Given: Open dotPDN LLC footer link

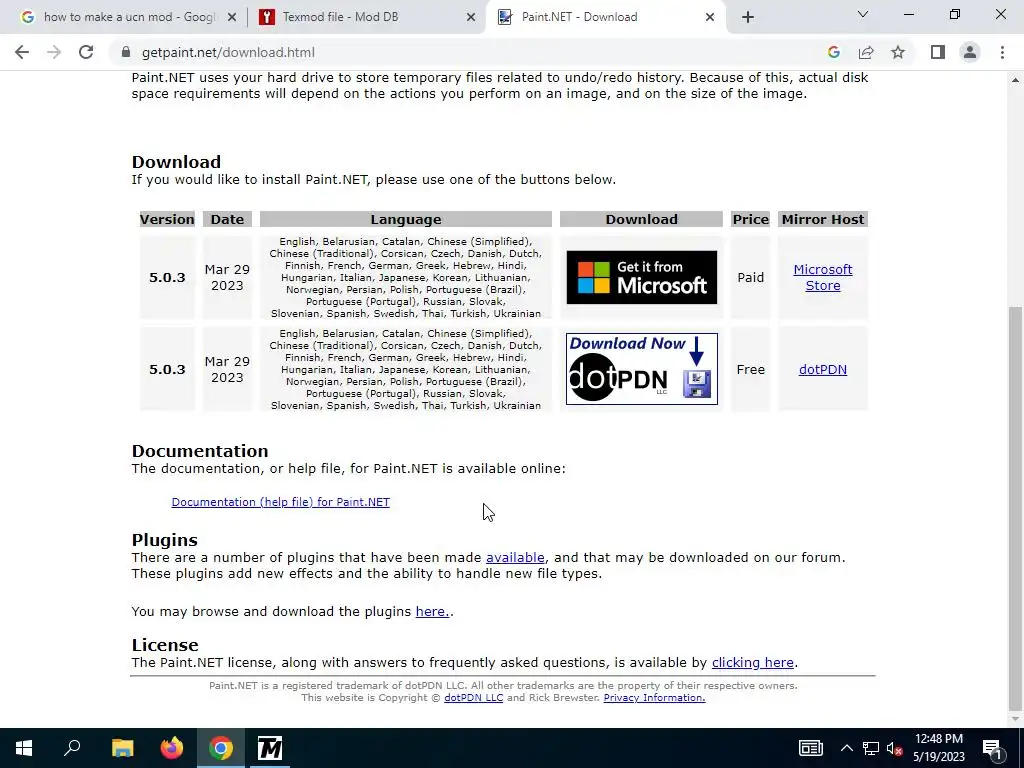Looking at the screenshot, I should click(x=473, y=698).
